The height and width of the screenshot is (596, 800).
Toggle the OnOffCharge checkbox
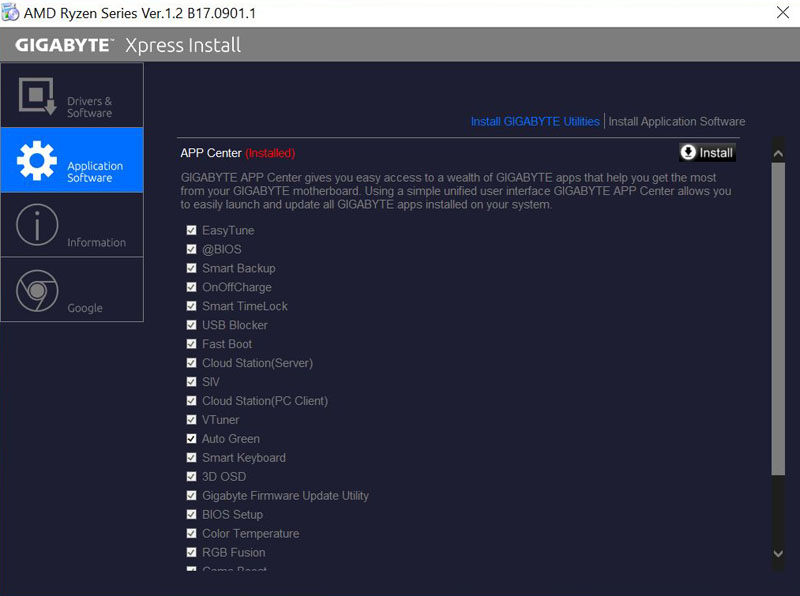point(191,287)
